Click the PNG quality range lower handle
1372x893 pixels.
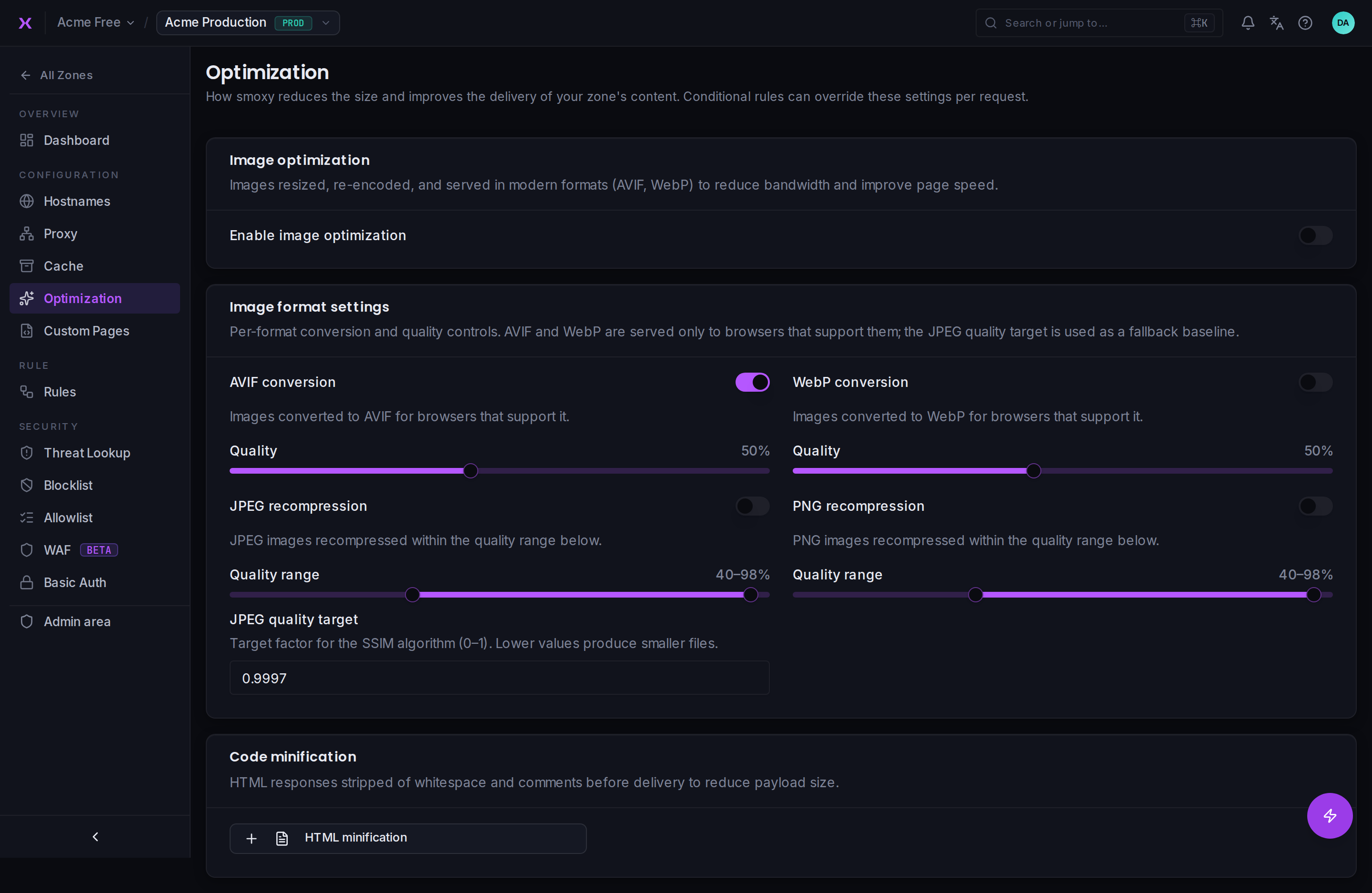point(975,594)
